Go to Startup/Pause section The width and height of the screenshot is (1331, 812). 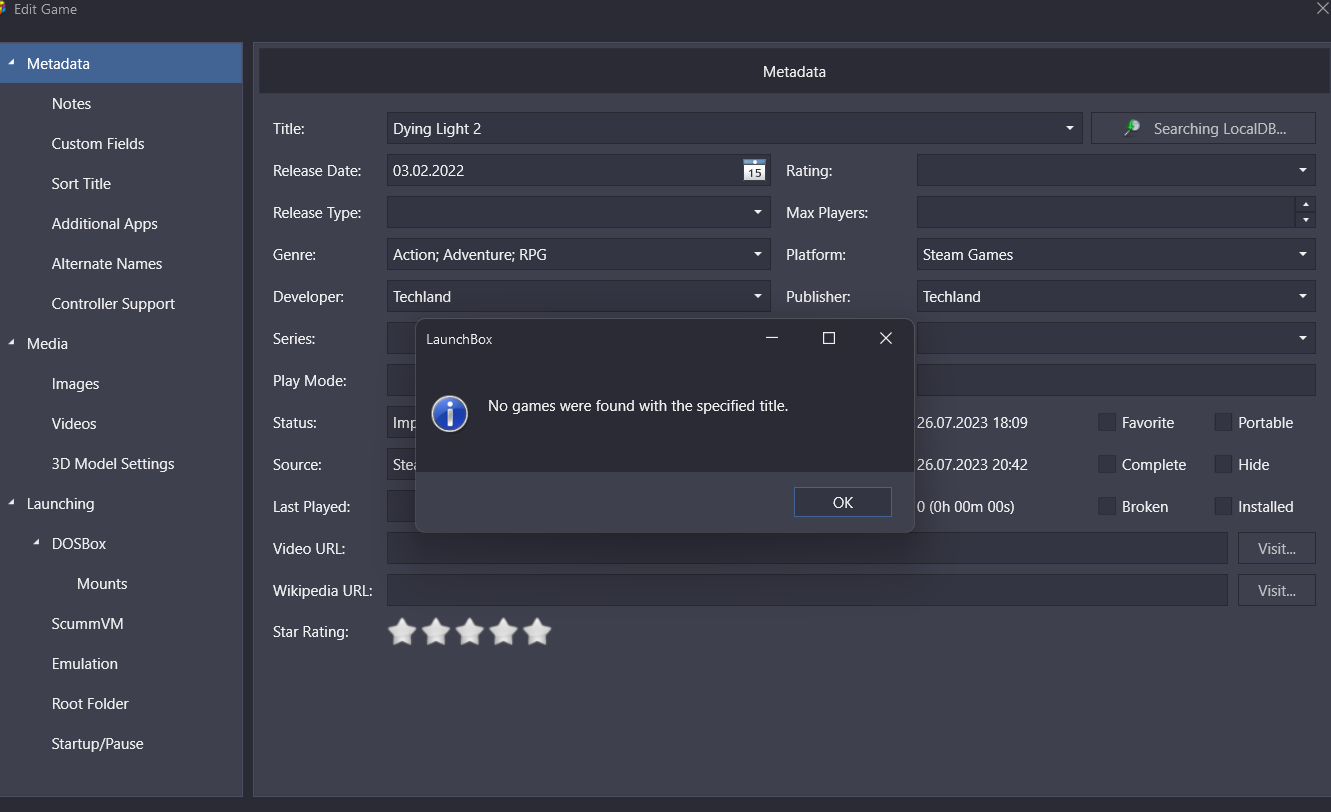tap(97, 743)
